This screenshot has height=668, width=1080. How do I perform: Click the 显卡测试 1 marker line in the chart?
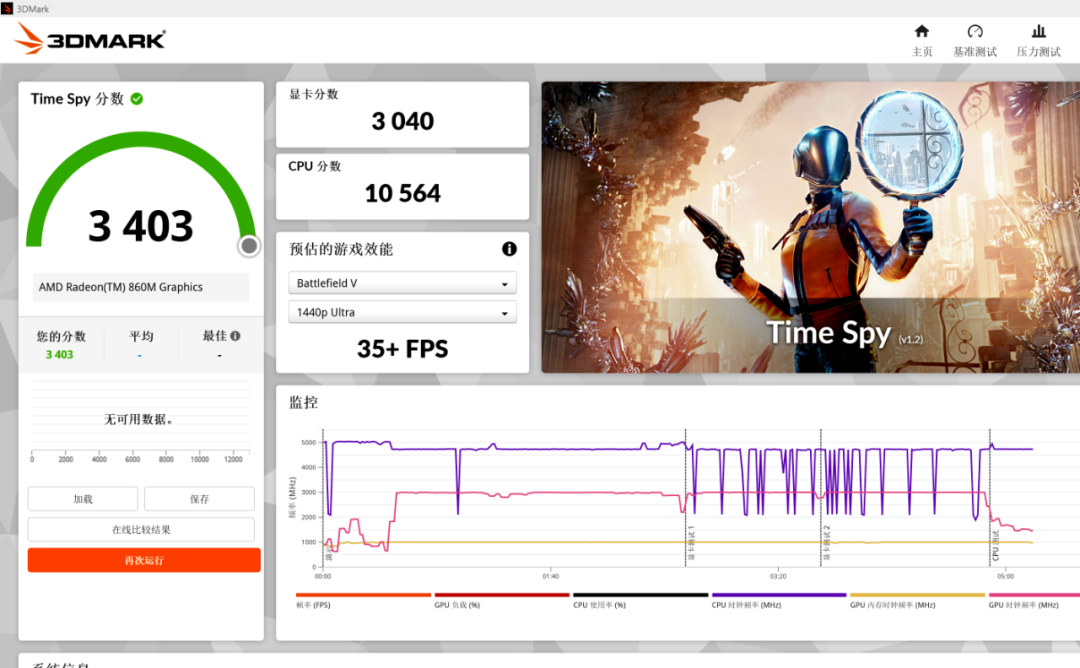click(x=685, y=497)
